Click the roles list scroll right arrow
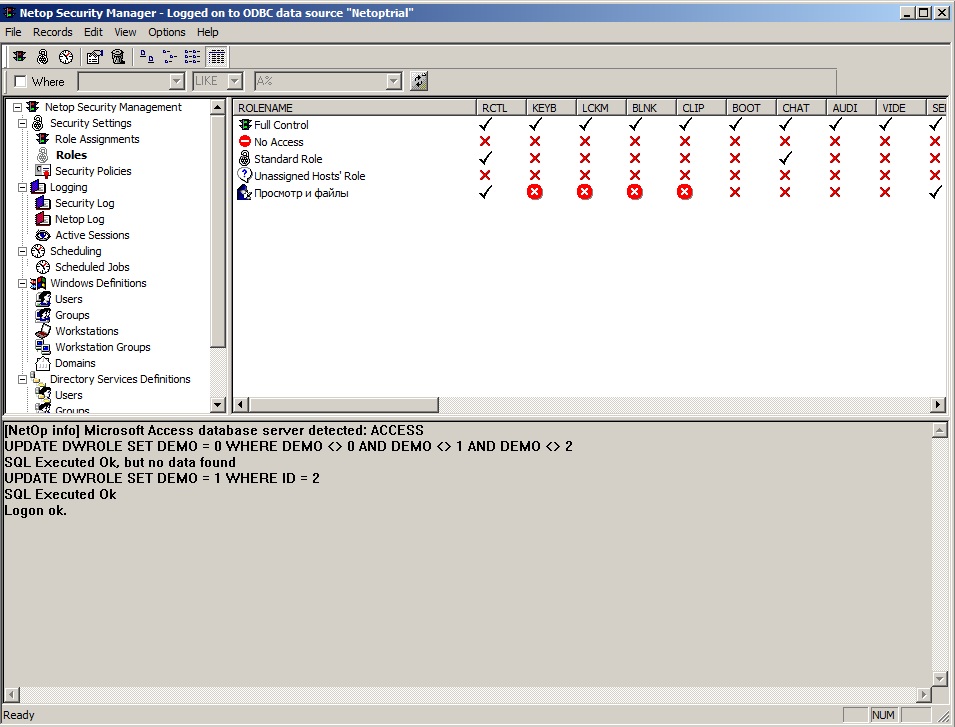Viewport: 955px width, 727px height. [938, 404]
